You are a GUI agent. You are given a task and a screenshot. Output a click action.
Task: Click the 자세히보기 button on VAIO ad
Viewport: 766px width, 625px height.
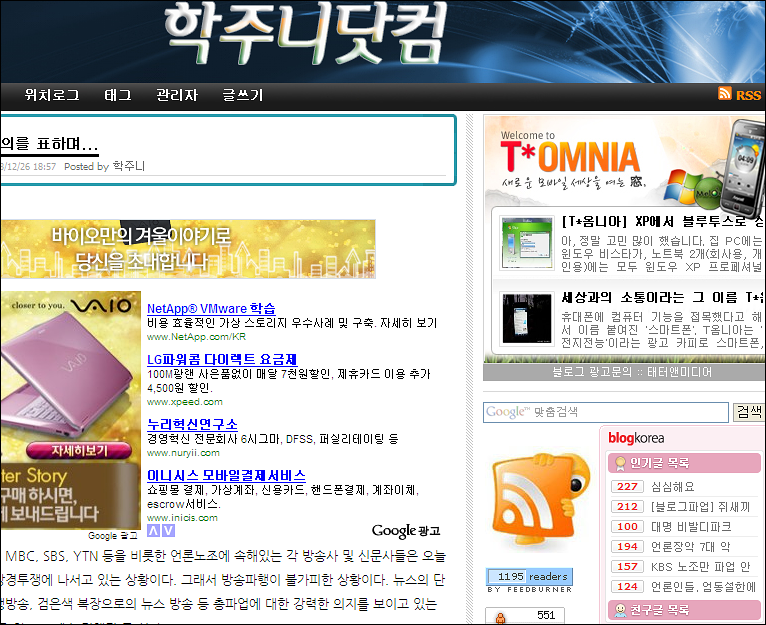click(79, 451)
